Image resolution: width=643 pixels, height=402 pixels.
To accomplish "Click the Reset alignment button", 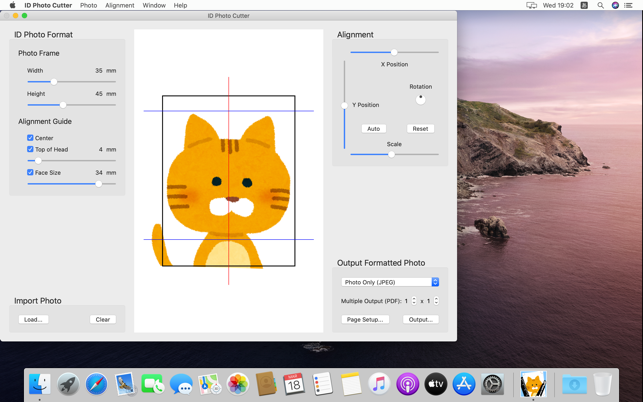I will [x=420, y=129].
